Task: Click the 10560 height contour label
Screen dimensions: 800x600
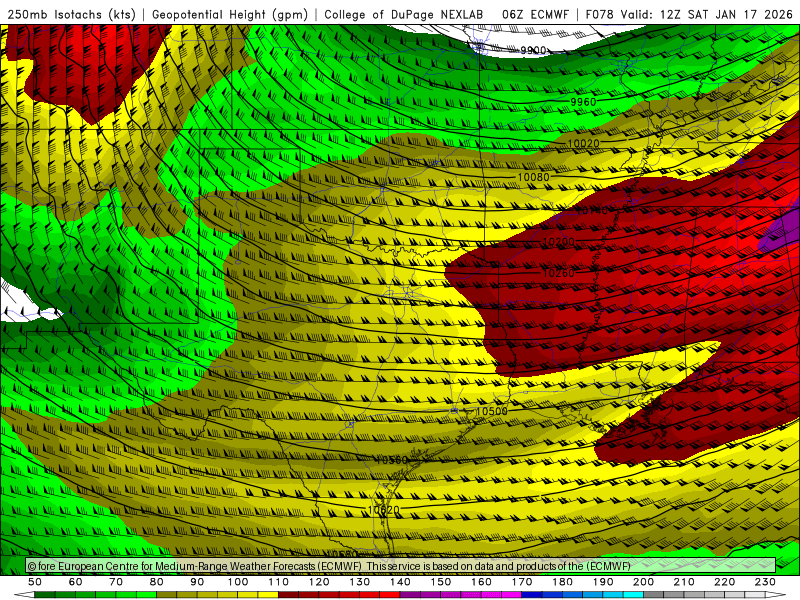Action: 391,460
